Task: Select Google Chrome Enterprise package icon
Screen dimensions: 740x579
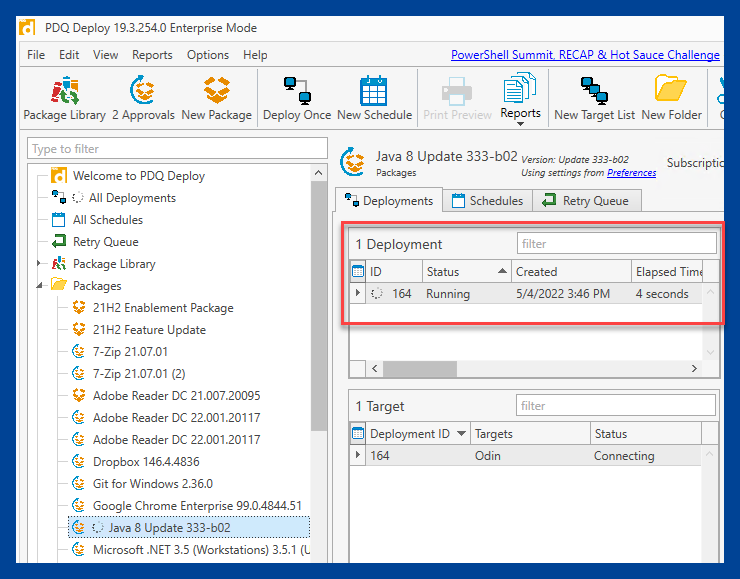Action: click(78, 505)
